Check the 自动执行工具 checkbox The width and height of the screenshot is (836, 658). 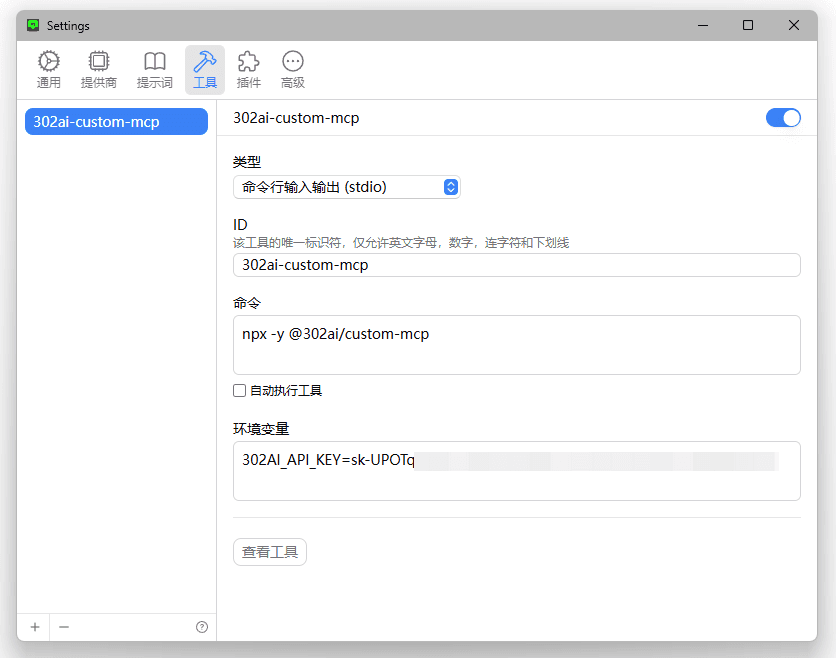(x=239, y=391)
